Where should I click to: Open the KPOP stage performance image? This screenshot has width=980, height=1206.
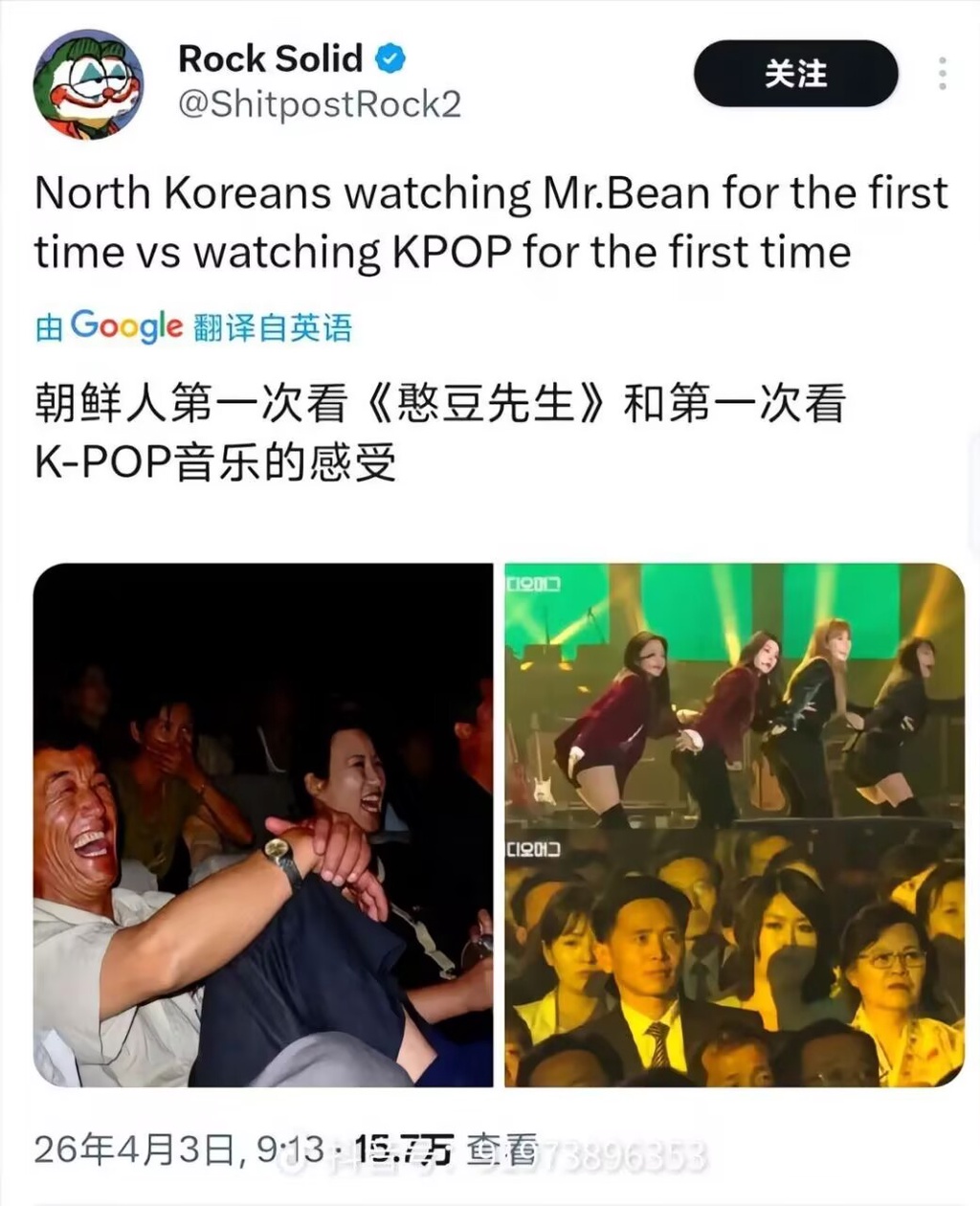click(734, 696)
